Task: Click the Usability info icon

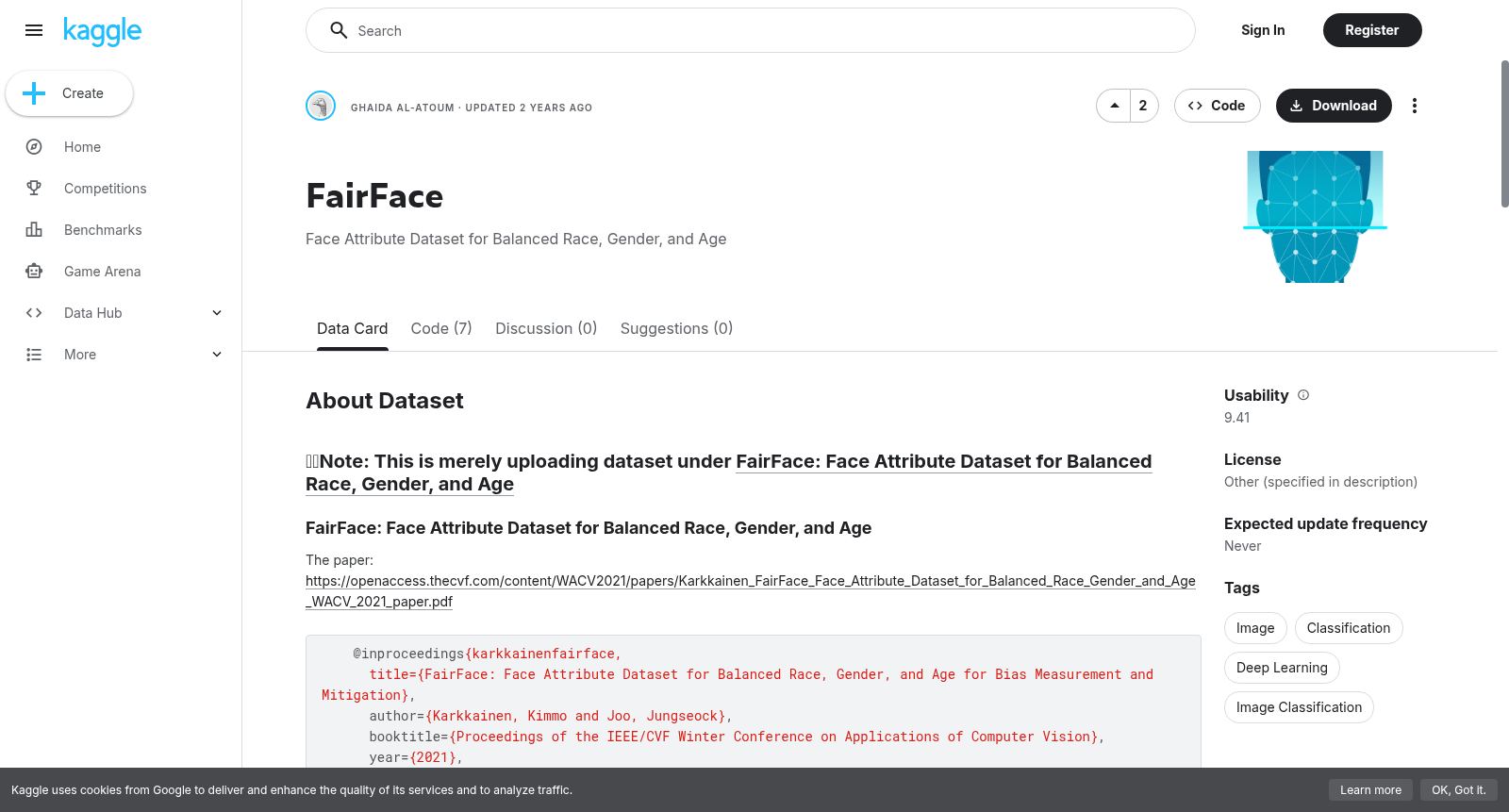Action: point(1303,395)
